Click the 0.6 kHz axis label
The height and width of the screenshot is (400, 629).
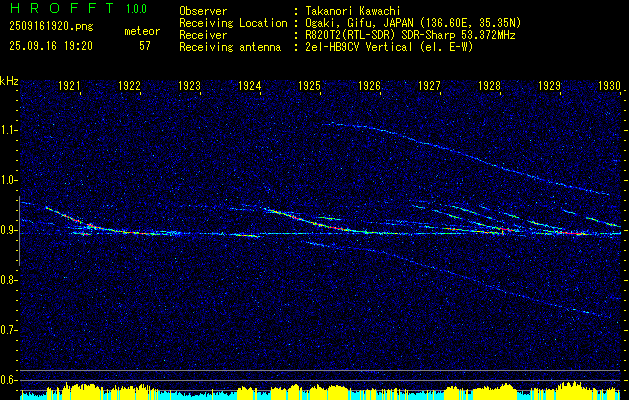(8, 380)
